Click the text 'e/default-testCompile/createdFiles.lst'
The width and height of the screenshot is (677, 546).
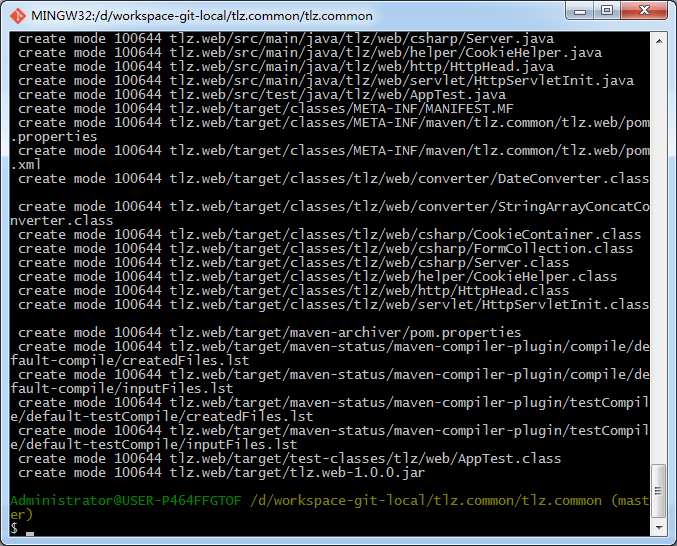161,417
